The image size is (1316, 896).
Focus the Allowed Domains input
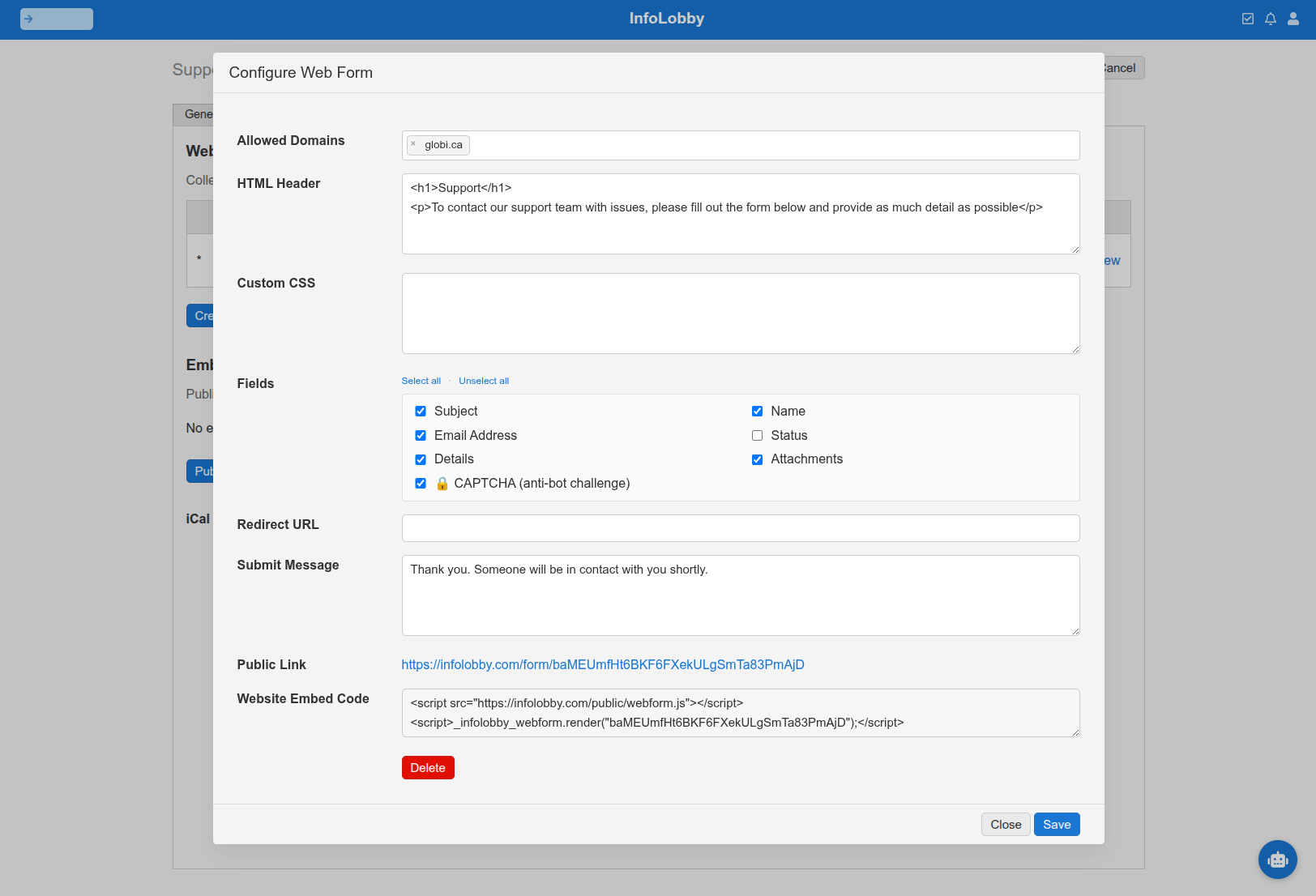point(741,145)
